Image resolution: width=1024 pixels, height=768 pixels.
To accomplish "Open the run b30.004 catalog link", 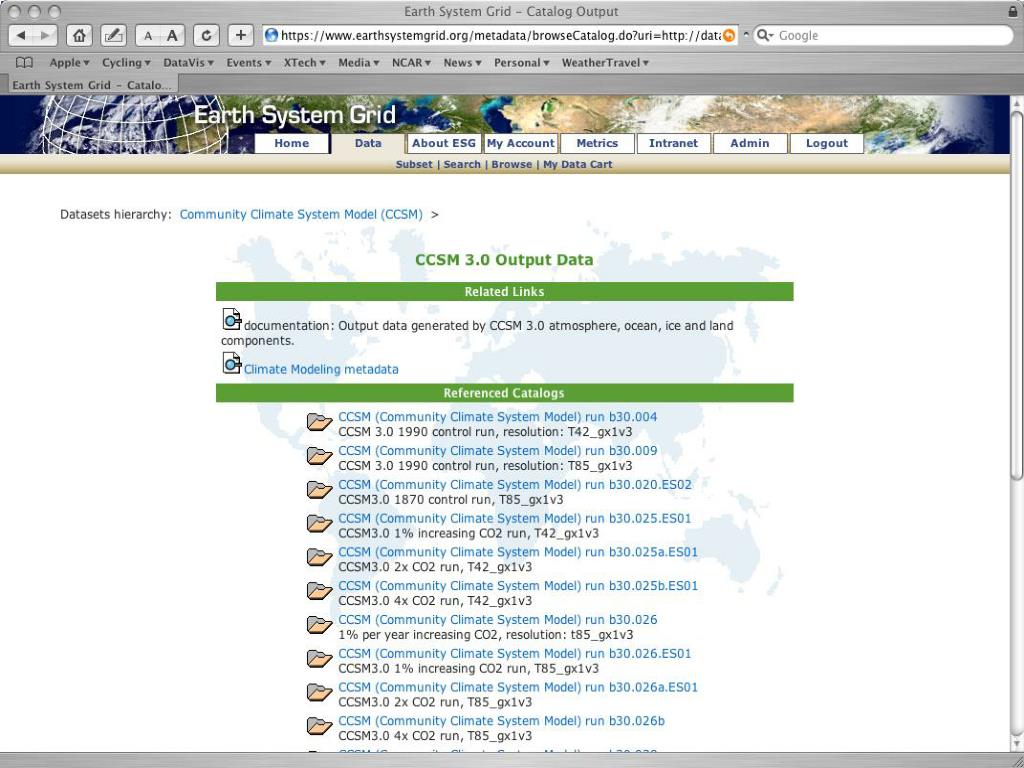I will click(498, 417).
